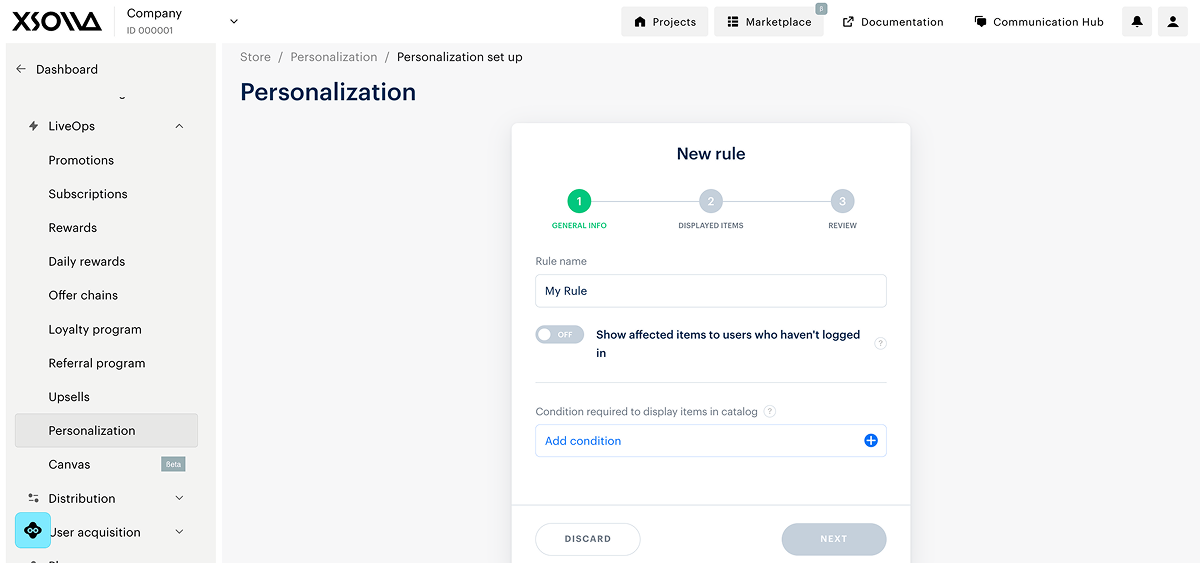1200x563 pixels.
Task: Open notifications bell icon
Action: [x=1137, y=22]
